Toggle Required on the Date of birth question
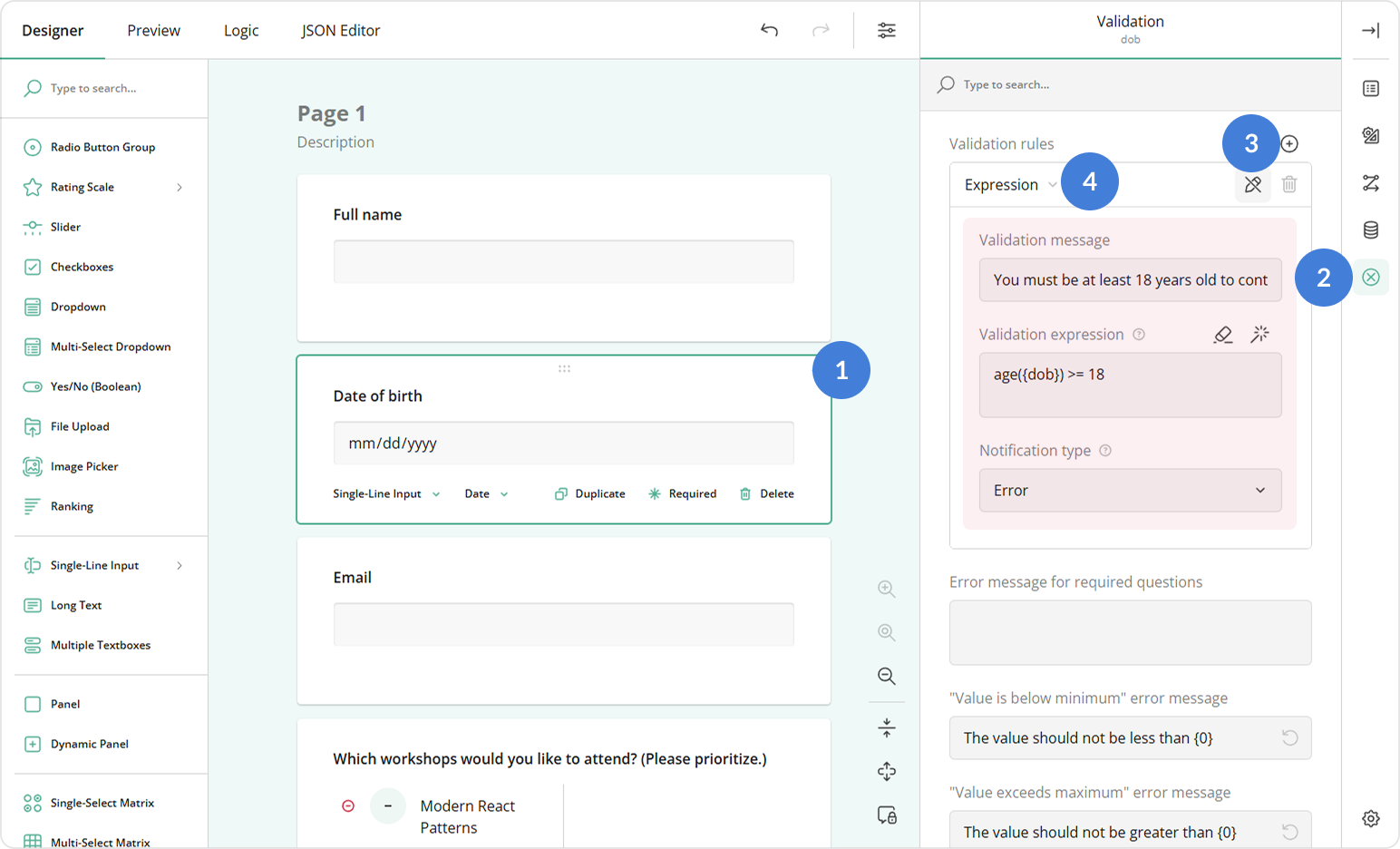 pos(683,493)
